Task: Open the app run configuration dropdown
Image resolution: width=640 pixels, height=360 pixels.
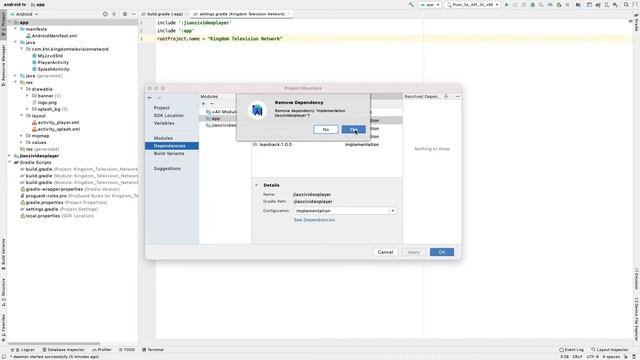Action: click(430, 5)
